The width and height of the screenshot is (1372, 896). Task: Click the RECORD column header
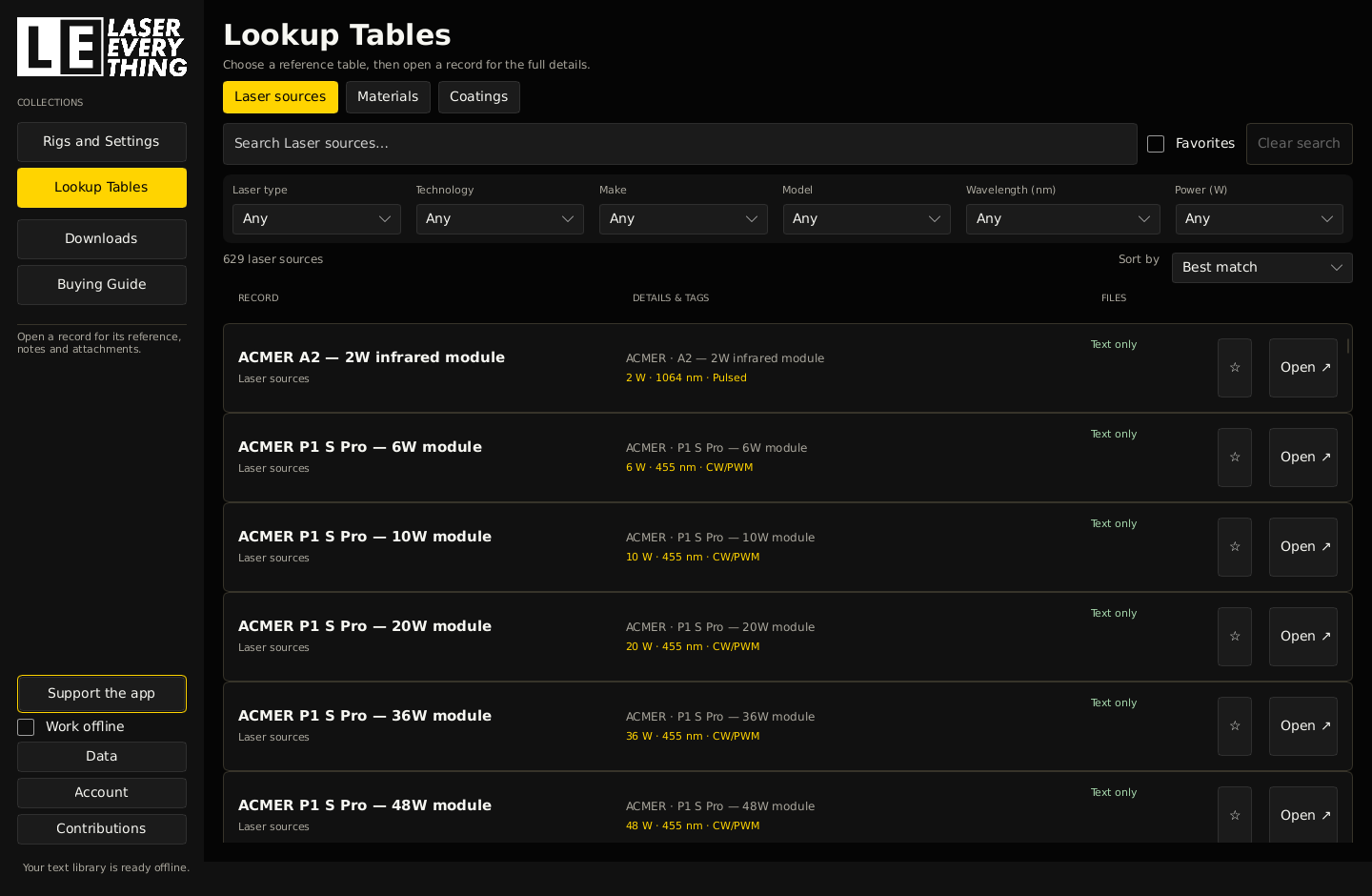258,298
